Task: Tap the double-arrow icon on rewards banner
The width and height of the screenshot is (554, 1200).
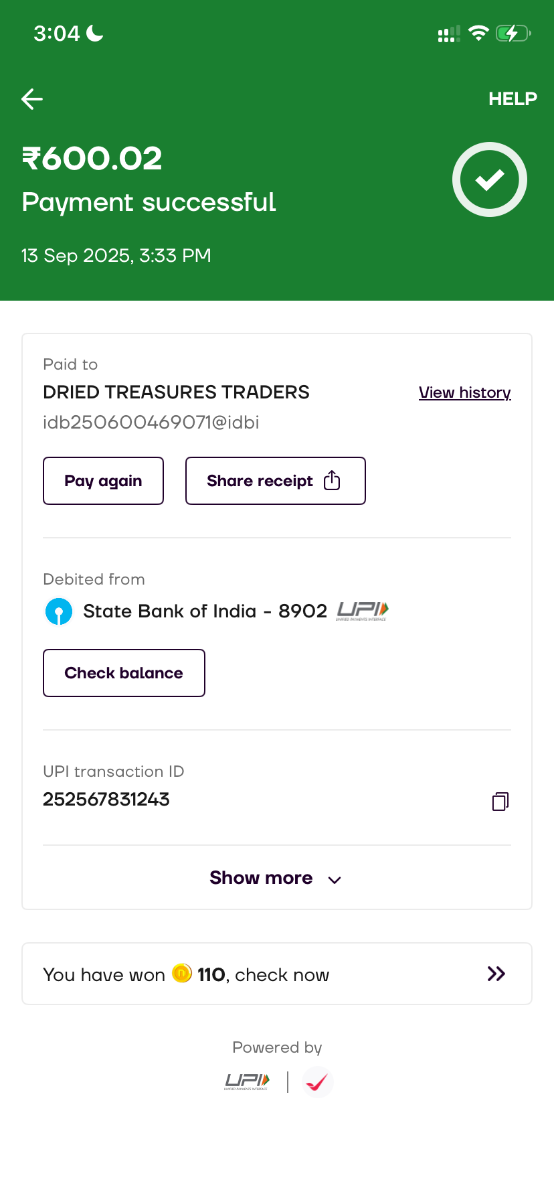Action: click(x=496, y=974)
